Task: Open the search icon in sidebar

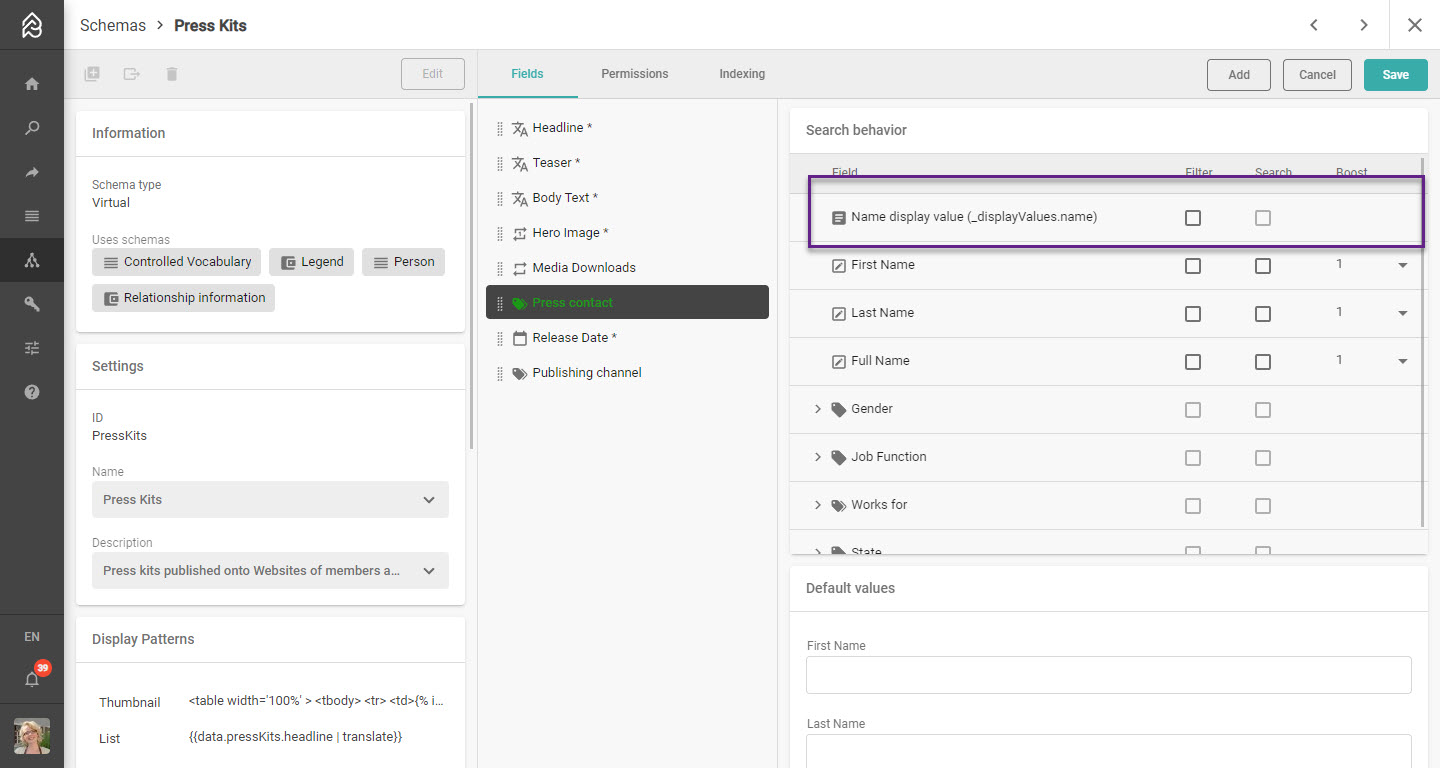Action: (x=32, y=128)
